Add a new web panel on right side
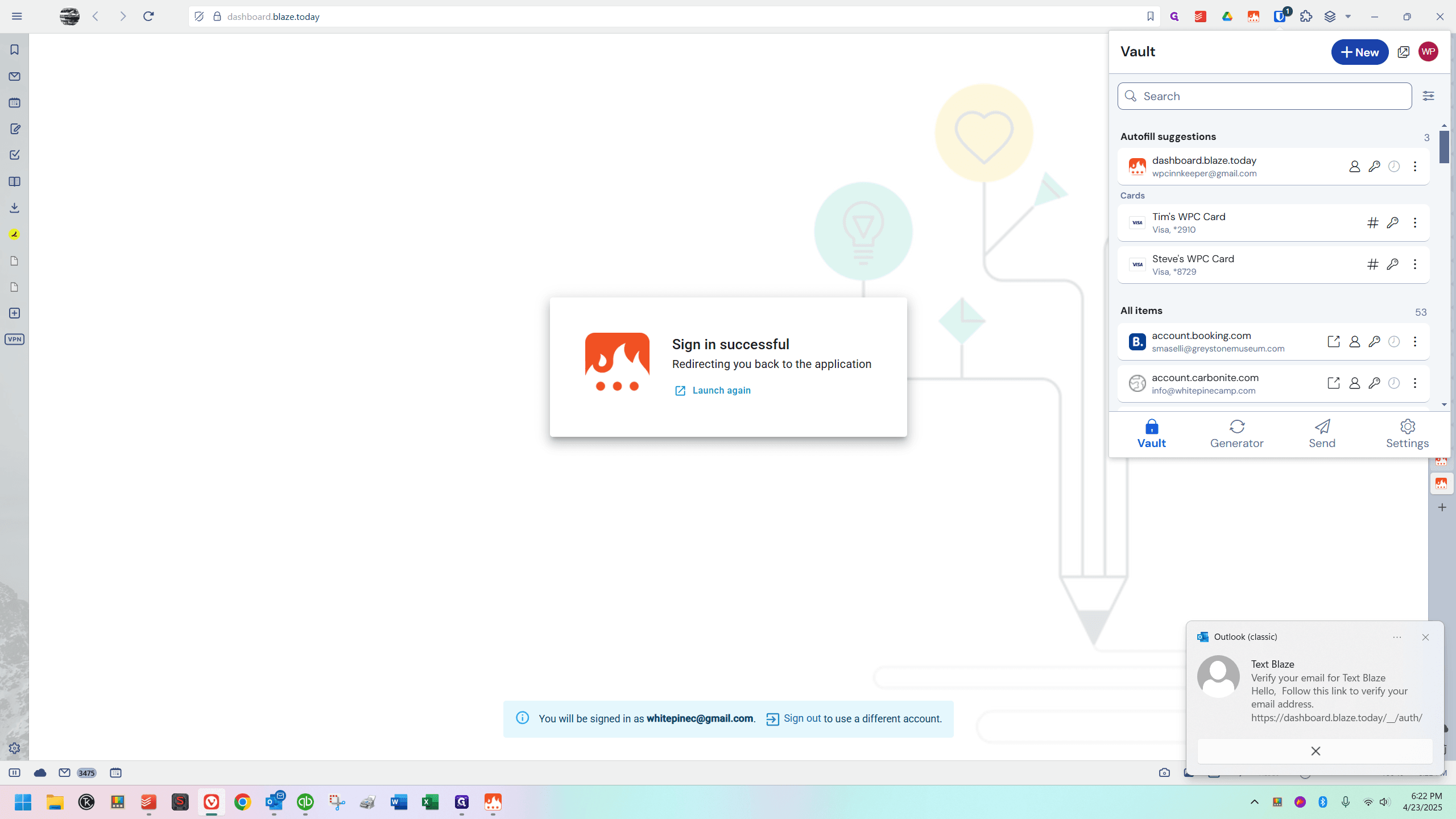This screenshot has height=819, width=1456. coord(1442,507)
